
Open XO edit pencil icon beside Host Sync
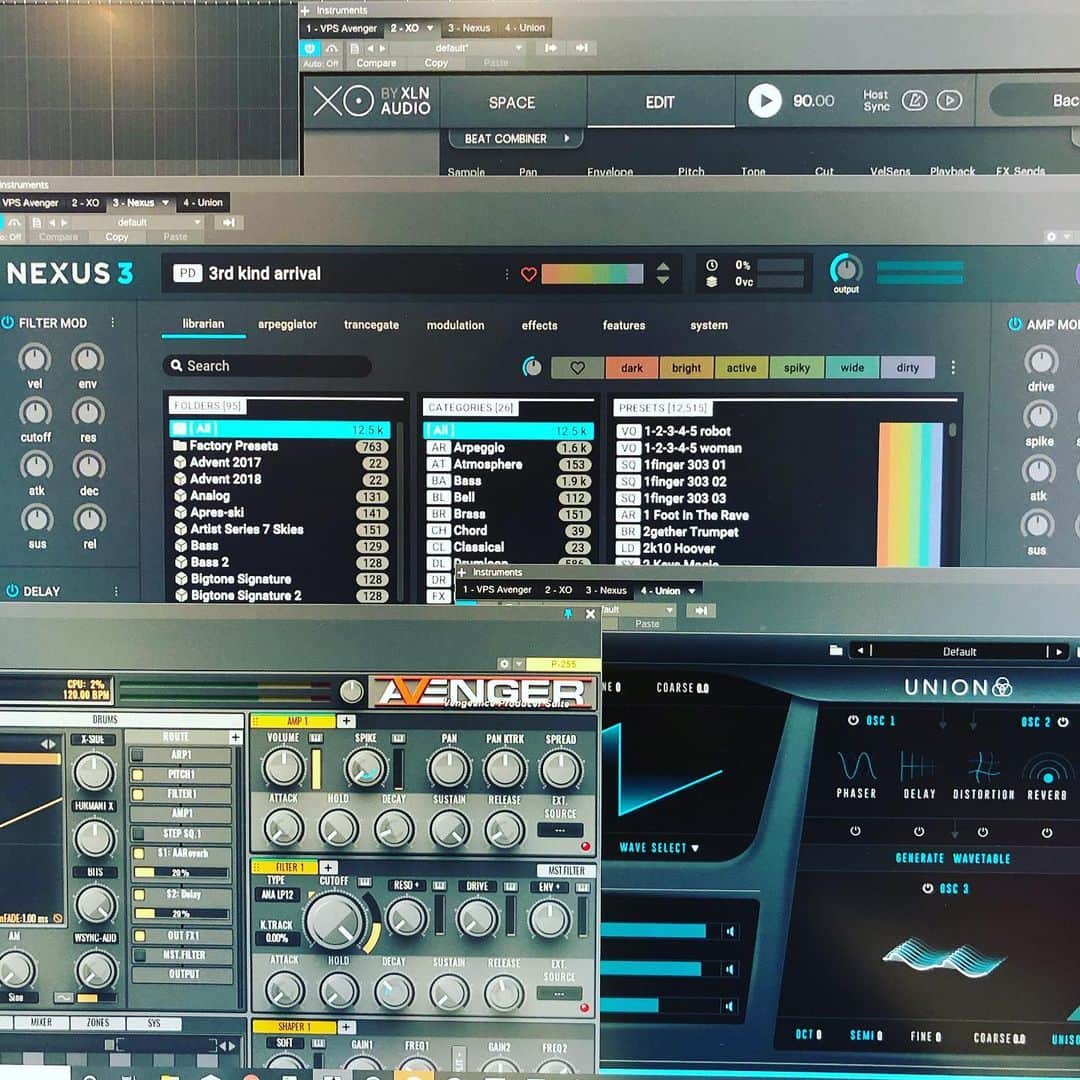coord(915,101)
